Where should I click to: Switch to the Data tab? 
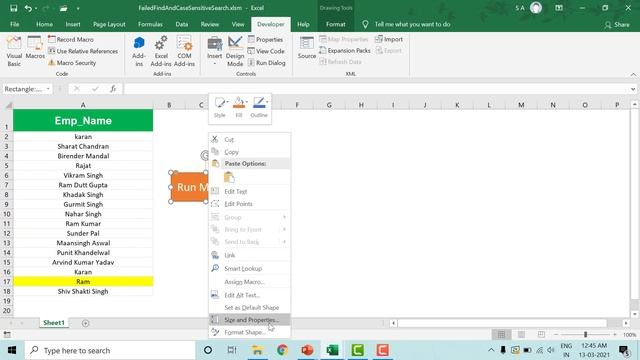click(x=182, y=24)
